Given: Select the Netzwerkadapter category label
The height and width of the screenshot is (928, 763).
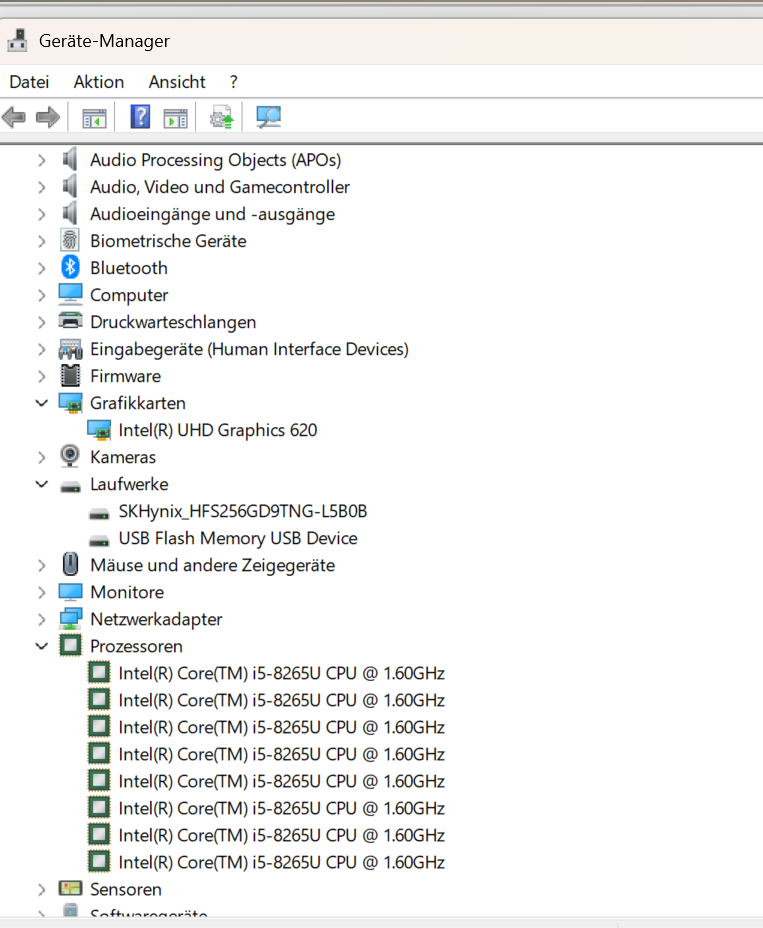Looking at the screenshot, I should click(x=156, y=620).
